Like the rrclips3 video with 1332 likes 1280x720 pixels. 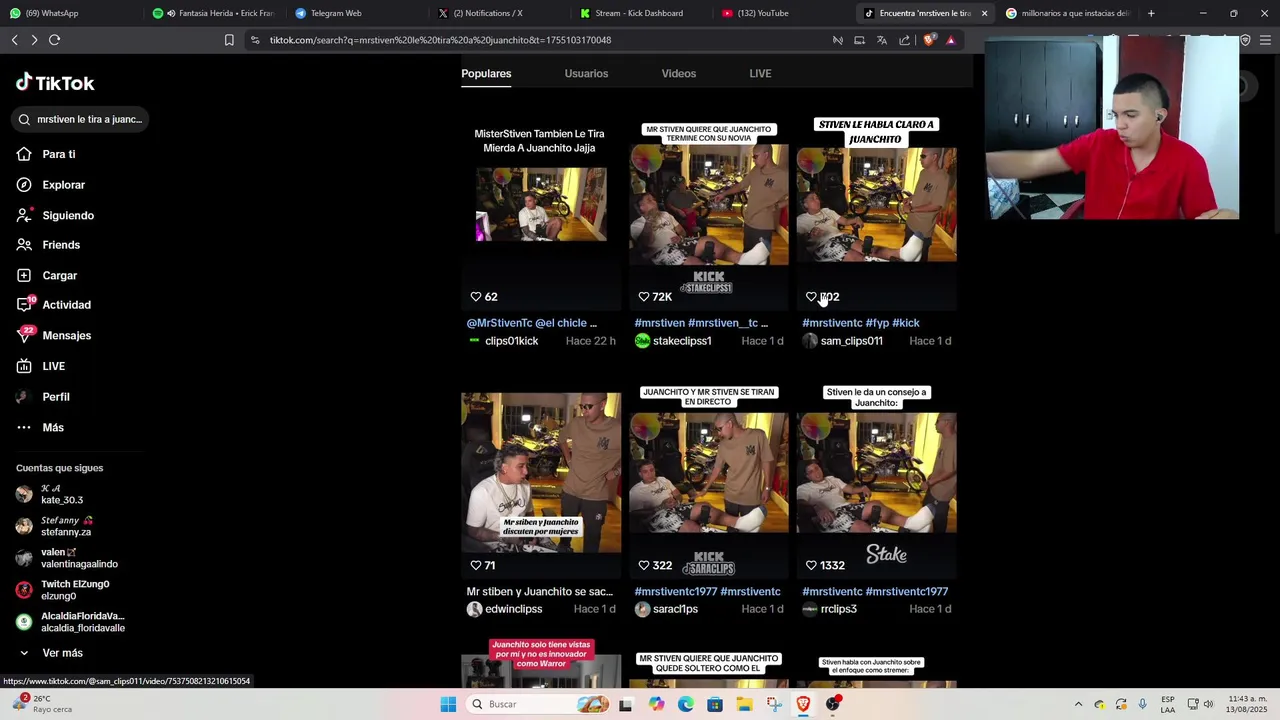(811, 565)
